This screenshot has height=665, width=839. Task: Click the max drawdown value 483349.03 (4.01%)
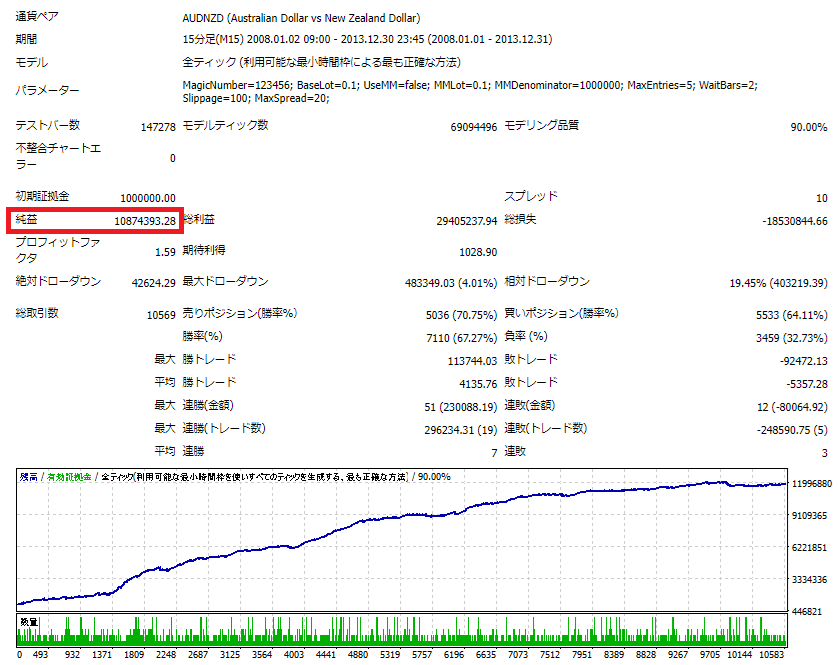point(451,283)
